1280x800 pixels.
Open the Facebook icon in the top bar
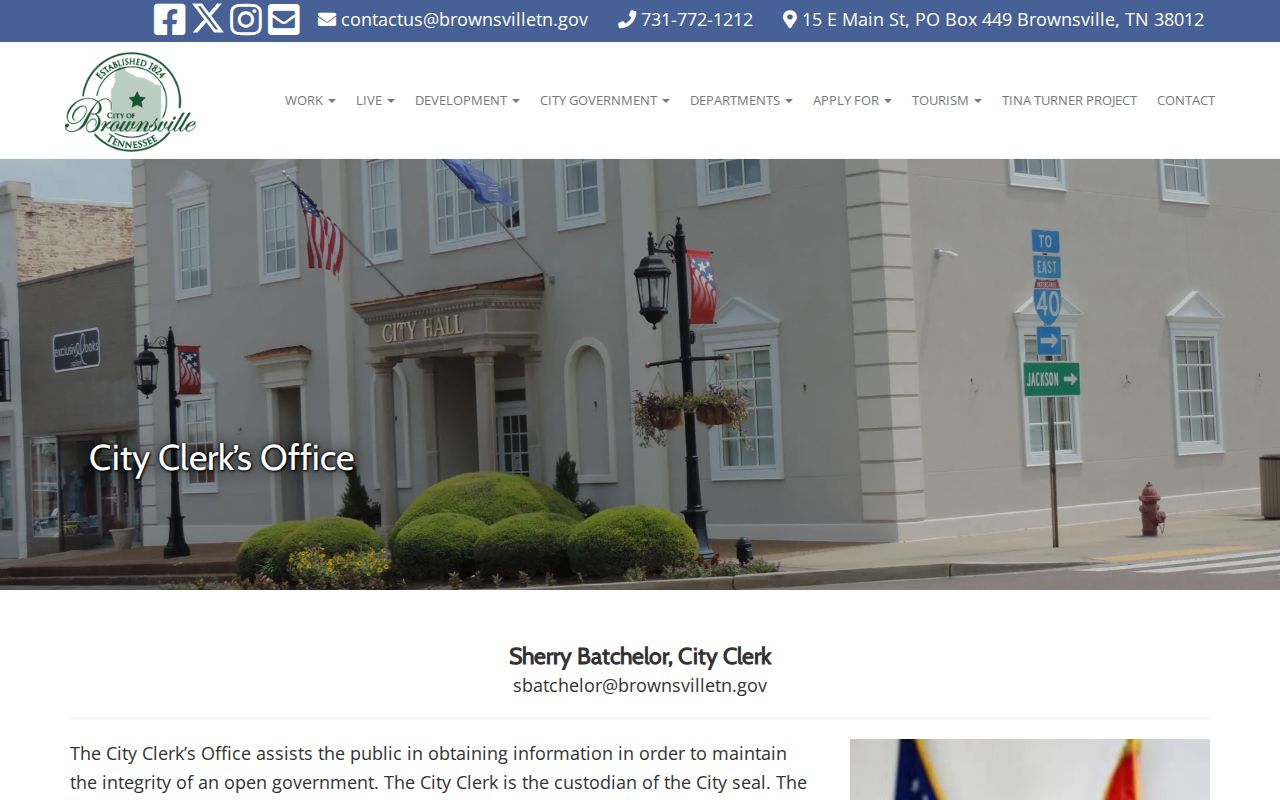tap(169, 20)
